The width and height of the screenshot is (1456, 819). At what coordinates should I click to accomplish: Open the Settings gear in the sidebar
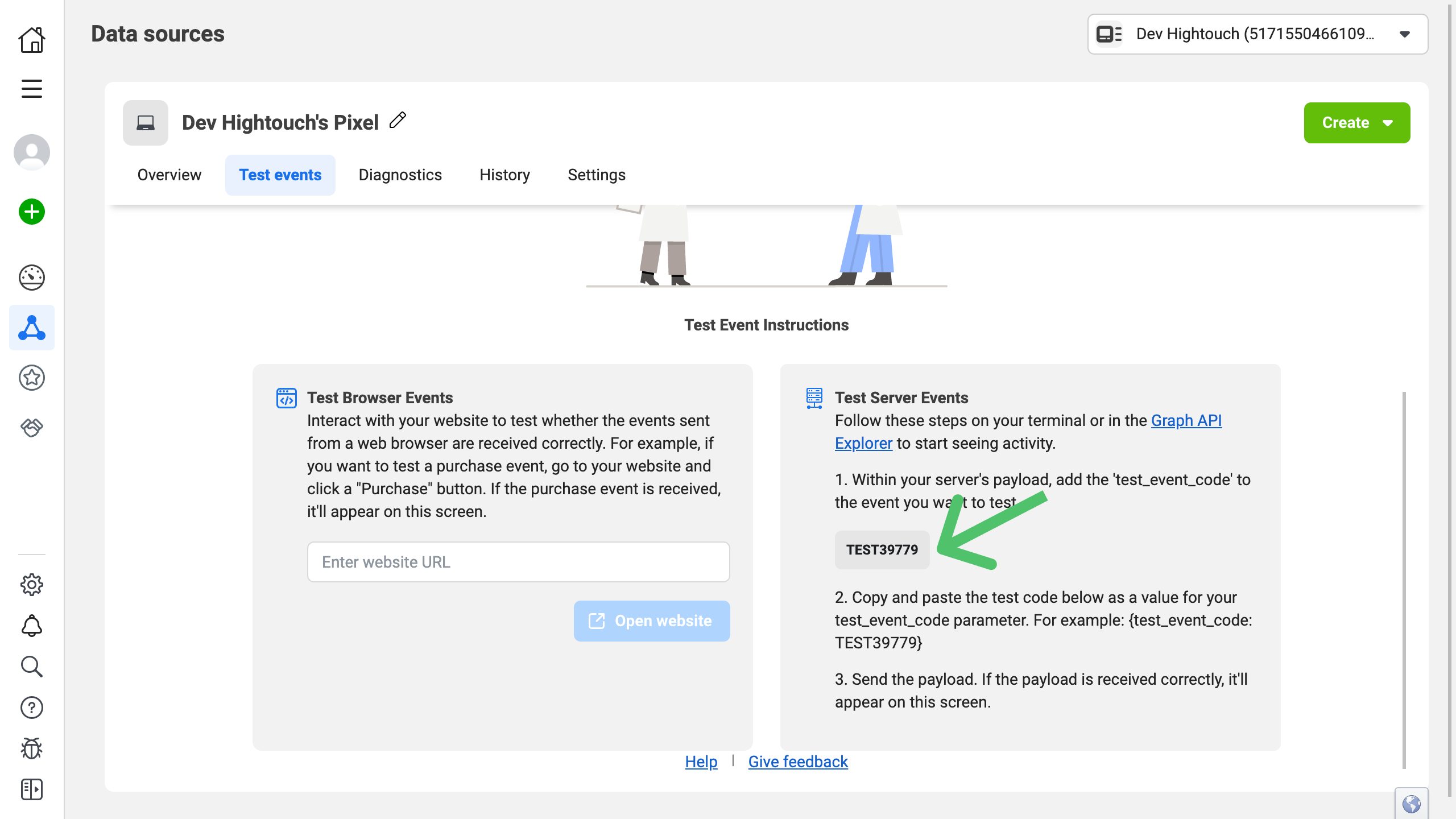pyautogui.click(x=32, y=585)
